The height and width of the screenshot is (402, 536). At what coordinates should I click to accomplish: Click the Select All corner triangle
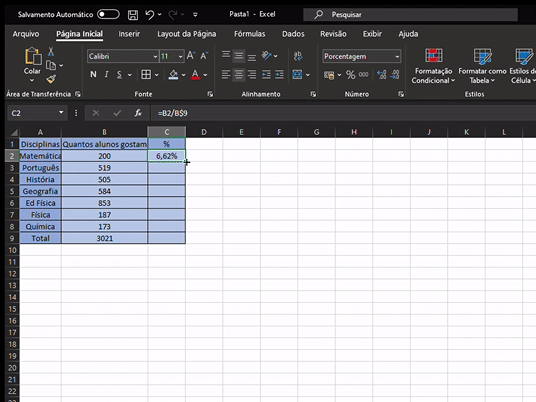(x=13, y=132)
